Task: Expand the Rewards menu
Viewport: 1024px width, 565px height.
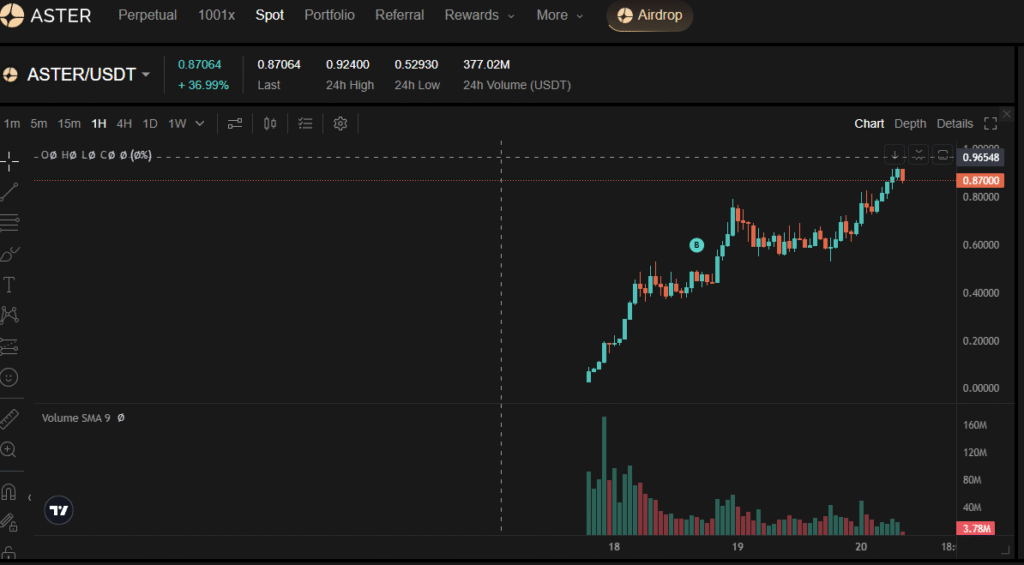Action: tap(479, 15)
